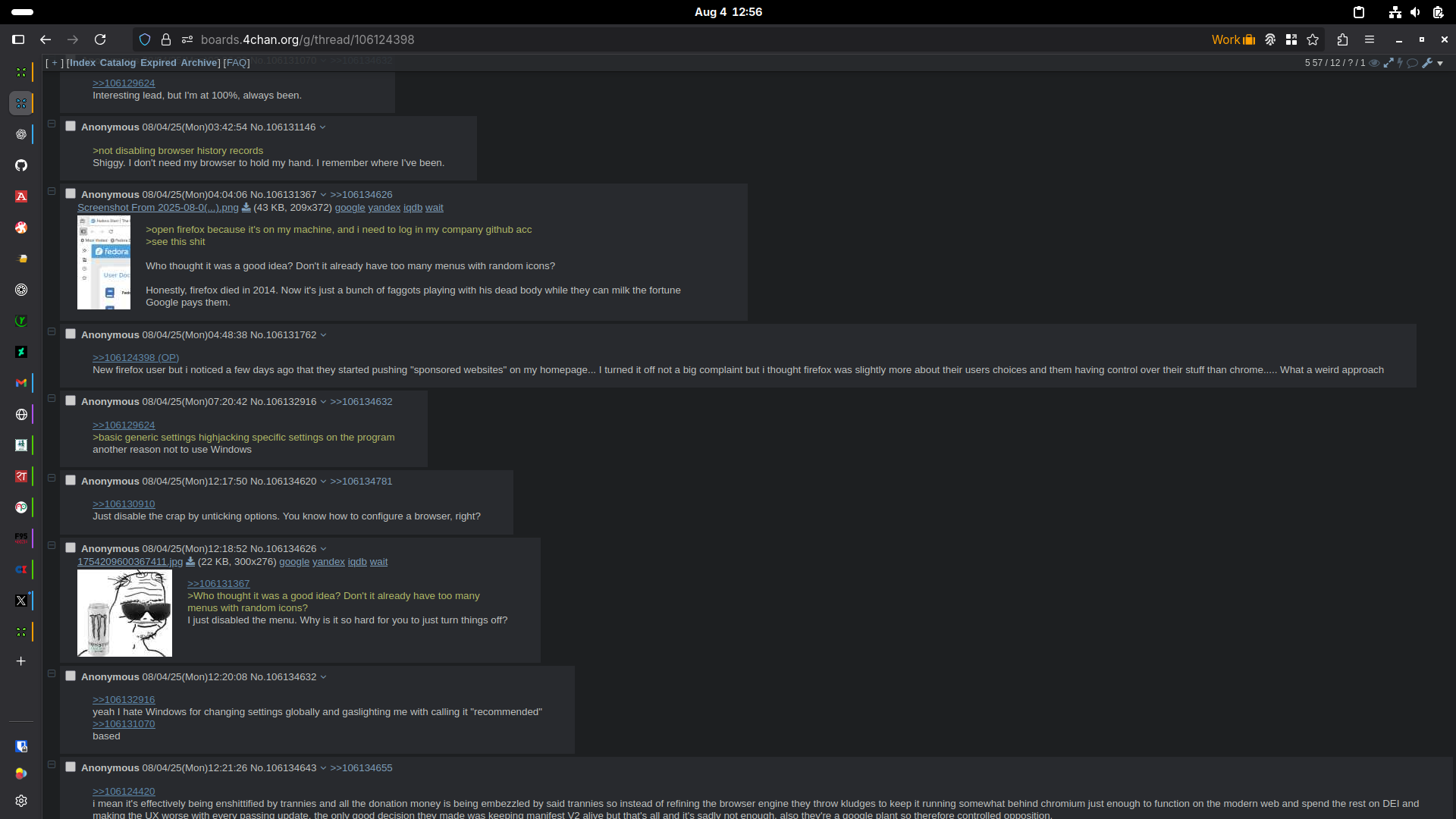Open fingerprint protection extension icon
The width and height of the screenshot is (1456, 819).
1270,39
